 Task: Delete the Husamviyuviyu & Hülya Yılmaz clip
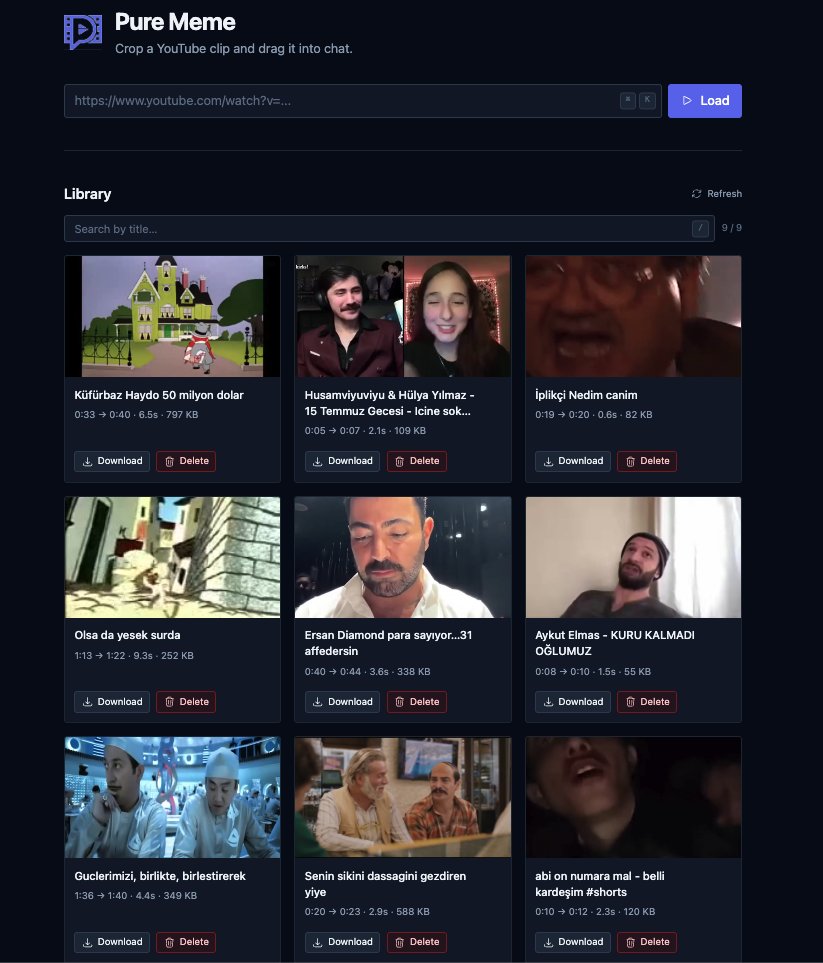(416, 461)
